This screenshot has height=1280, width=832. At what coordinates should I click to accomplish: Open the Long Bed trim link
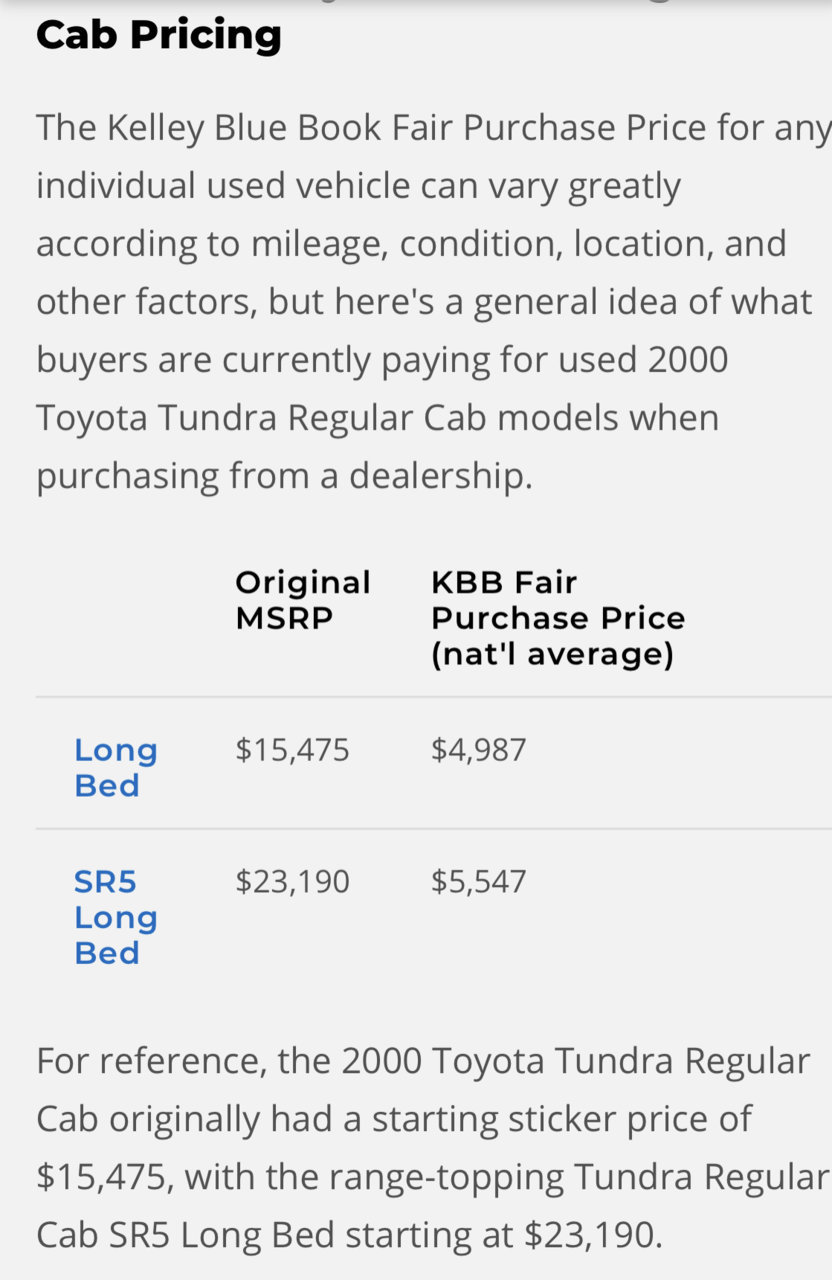pyautogui.click(x=116, y=767)
